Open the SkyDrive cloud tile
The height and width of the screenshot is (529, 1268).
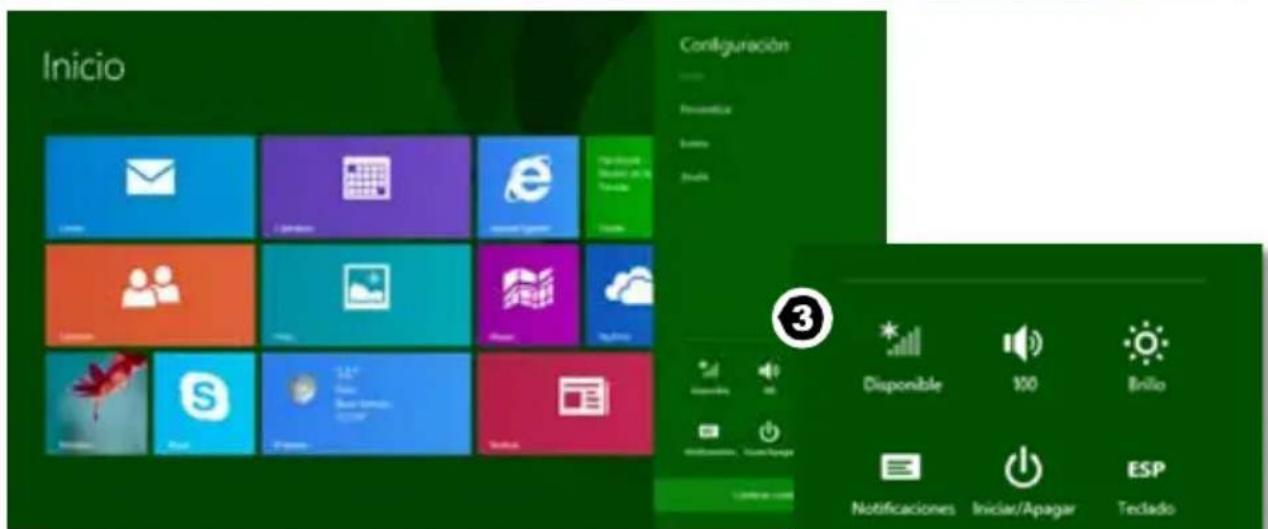coord(619,296)
